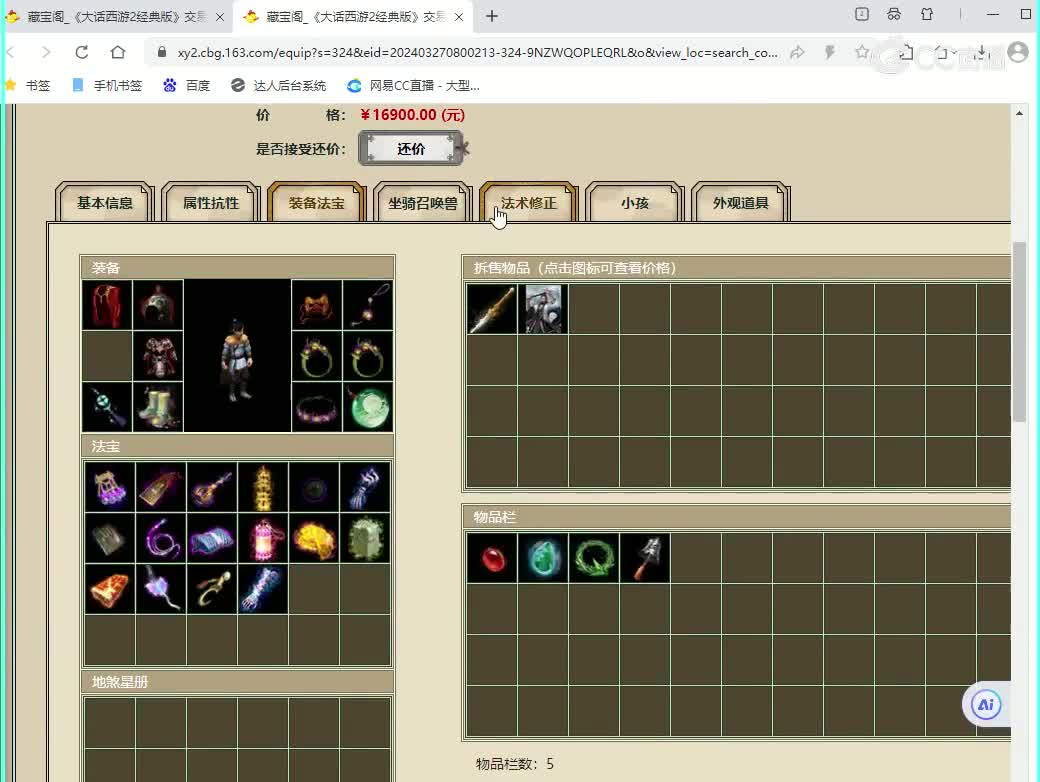Click the staff weapon equipment icon
Screen dimensions: 1040x782
pyautogui.click(x=107, y=407)
